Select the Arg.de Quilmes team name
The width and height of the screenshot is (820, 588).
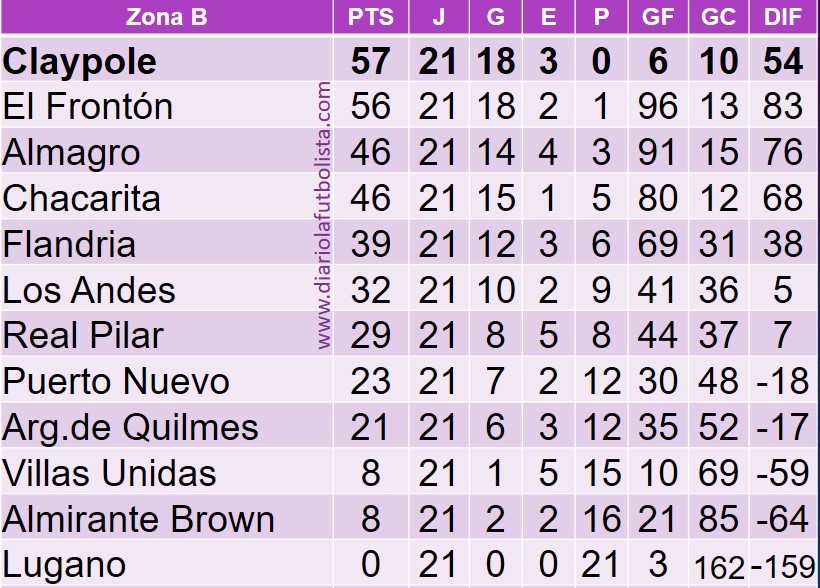tap(130, 427)
